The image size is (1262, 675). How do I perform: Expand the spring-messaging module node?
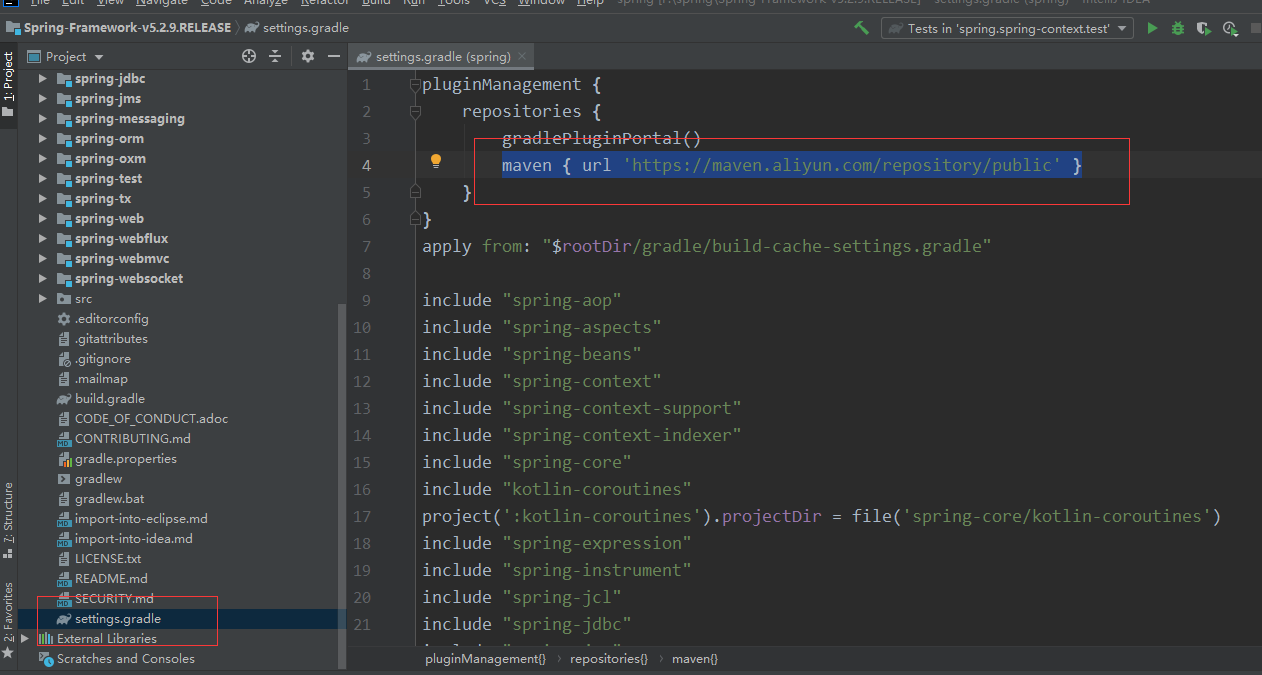click(42, 118)
